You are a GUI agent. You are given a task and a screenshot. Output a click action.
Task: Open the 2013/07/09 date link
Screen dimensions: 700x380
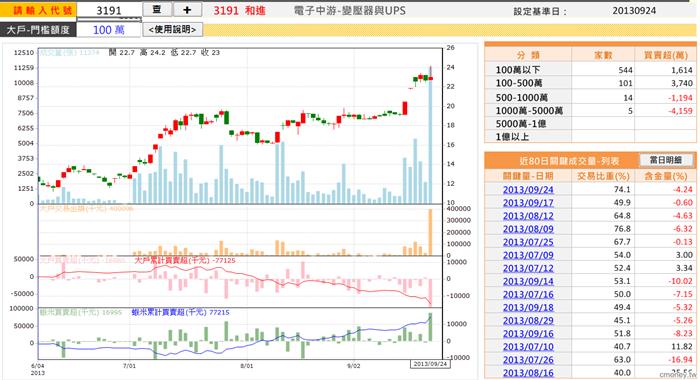pyautogui.click(x=528, y=255)
